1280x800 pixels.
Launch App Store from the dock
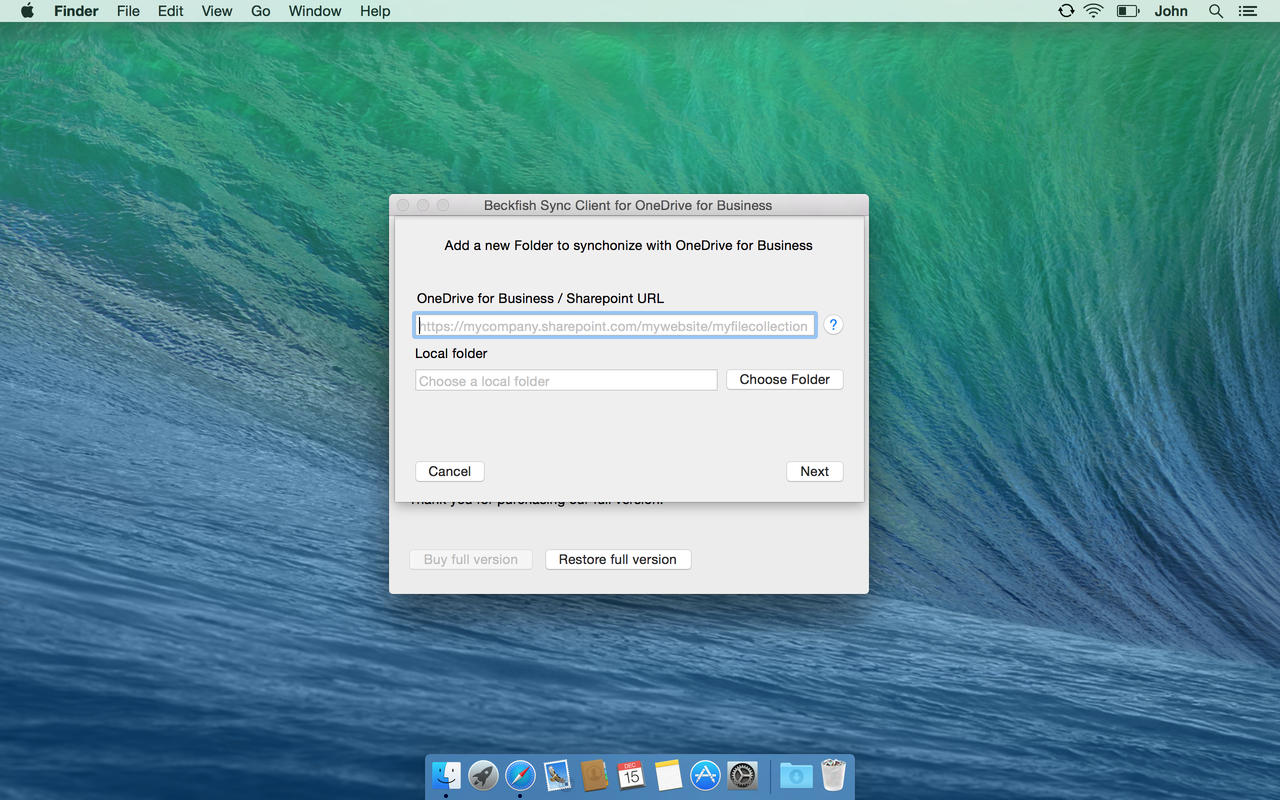[x=705, y=775]
